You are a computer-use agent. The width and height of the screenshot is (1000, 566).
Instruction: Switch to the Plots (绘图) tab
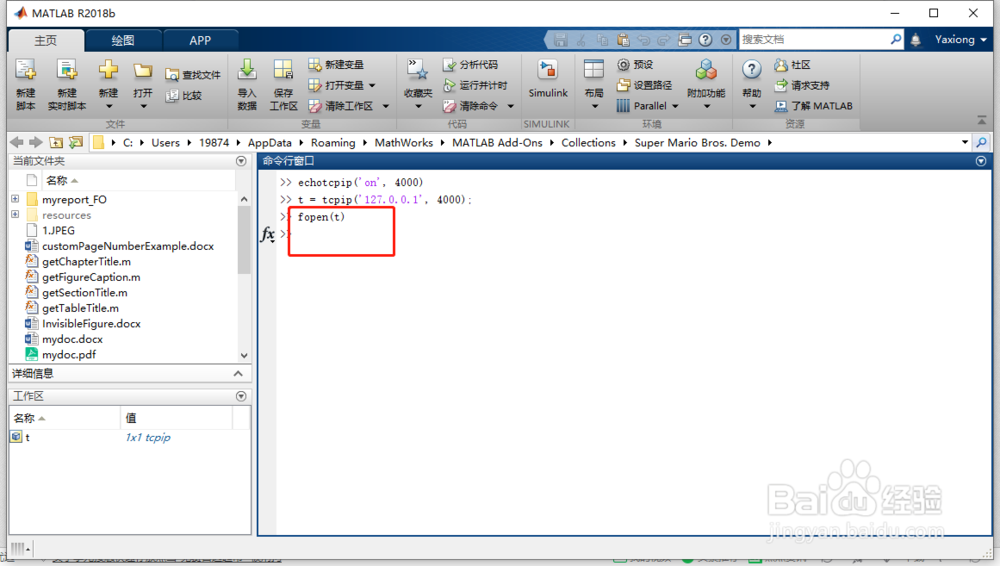123,40
